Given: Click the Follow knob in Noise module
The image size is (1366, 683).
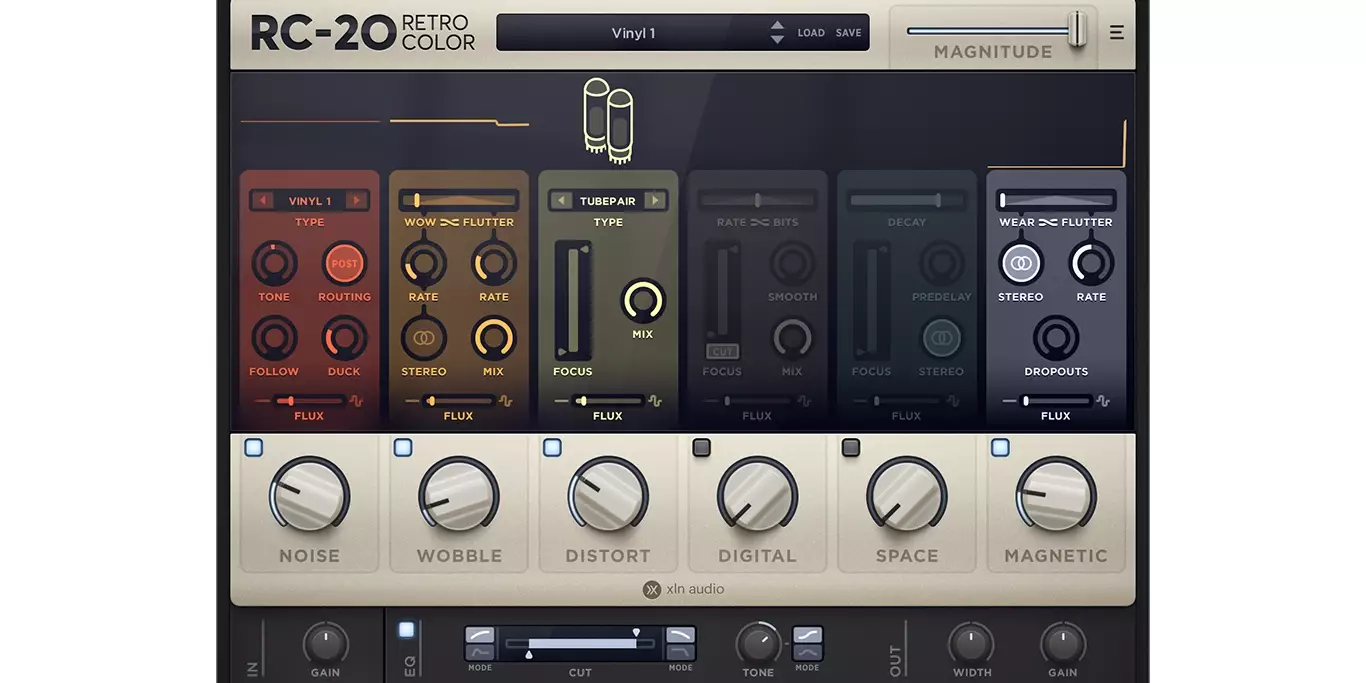Looking at the screenshot, I should point(274,339).
